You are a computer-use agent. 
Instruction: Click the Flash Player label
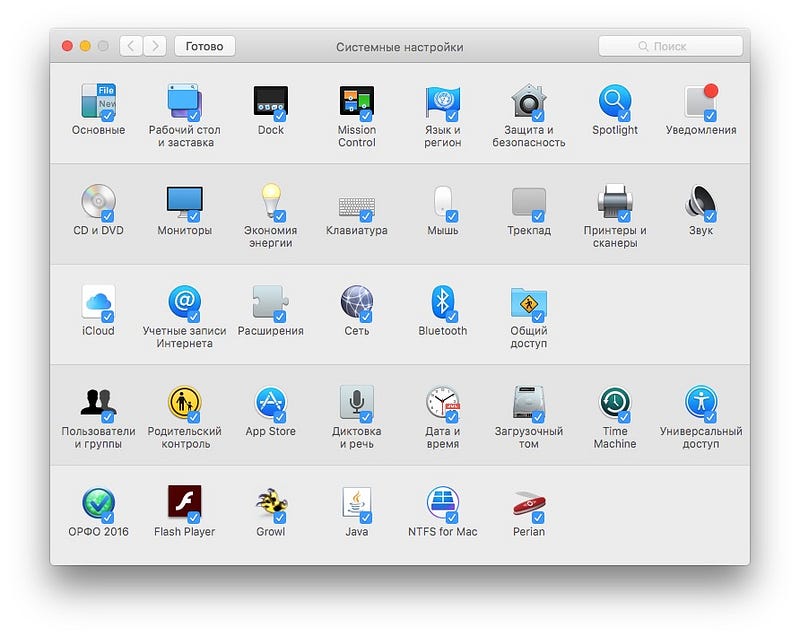(185, 531)
